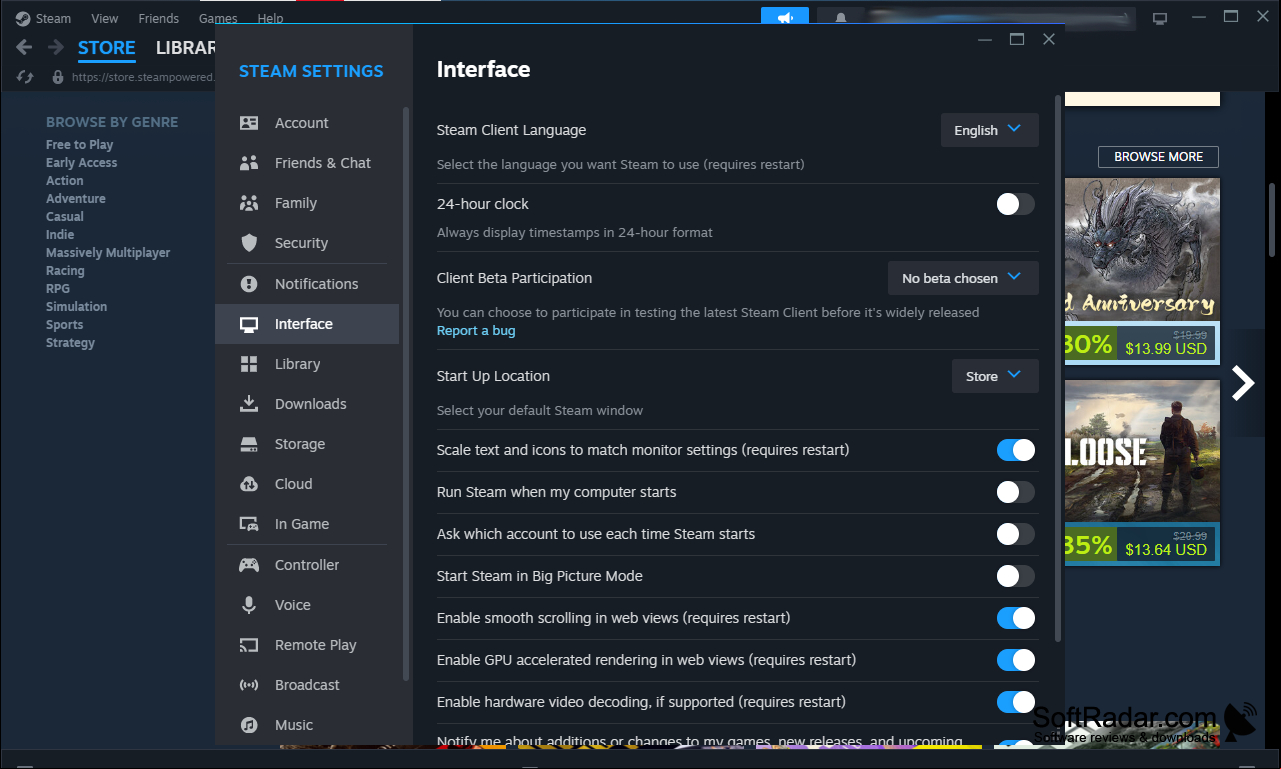Viewport: 1281px width, 769px height.
Task: Click the Storage drive icon
Action: point(249,444)
